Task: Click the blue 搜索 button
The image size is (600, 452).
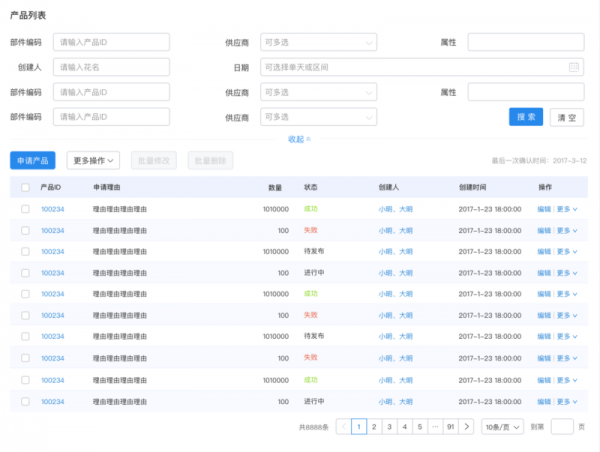Action: pyautogui.click(x=526, y=117)
